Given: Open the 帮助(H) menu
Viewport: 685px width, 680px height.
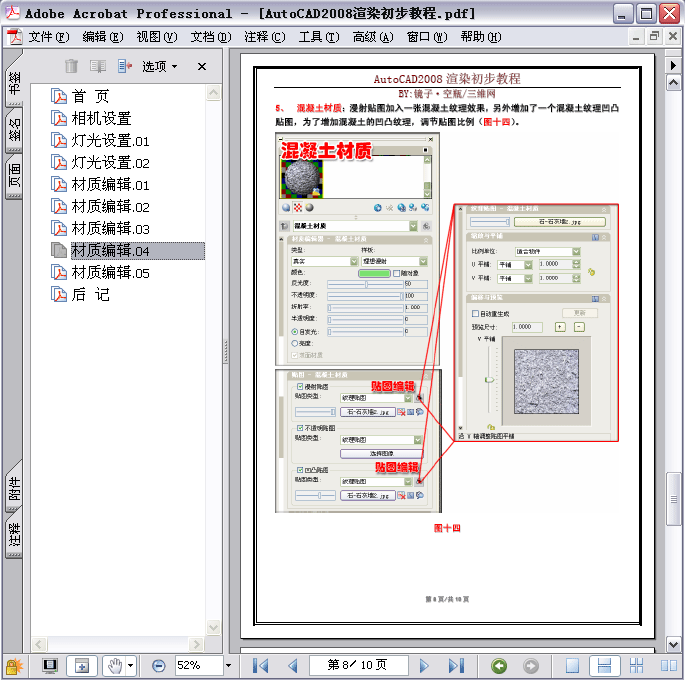Looking at the screenshot, I should (x=481, y=37).
